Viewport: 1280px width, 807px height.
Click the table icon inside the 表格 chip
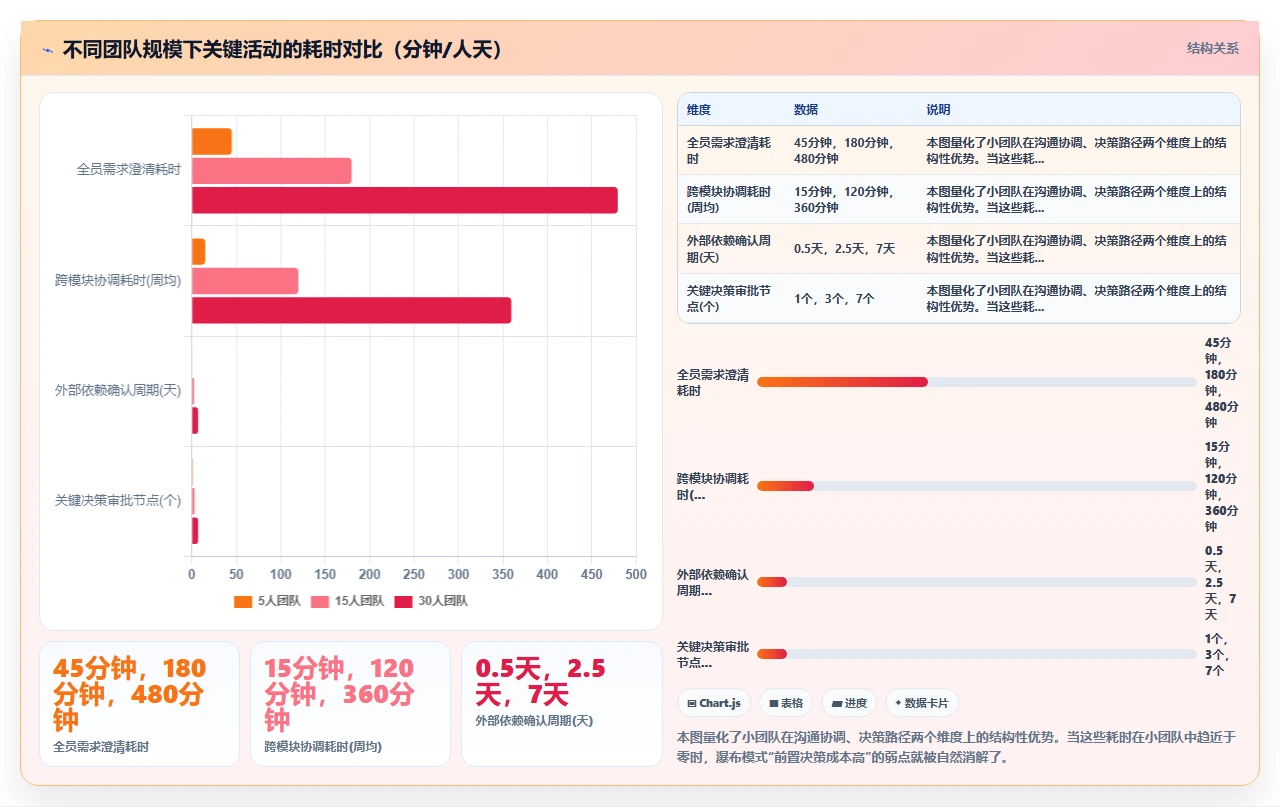[x=773, y=704]
